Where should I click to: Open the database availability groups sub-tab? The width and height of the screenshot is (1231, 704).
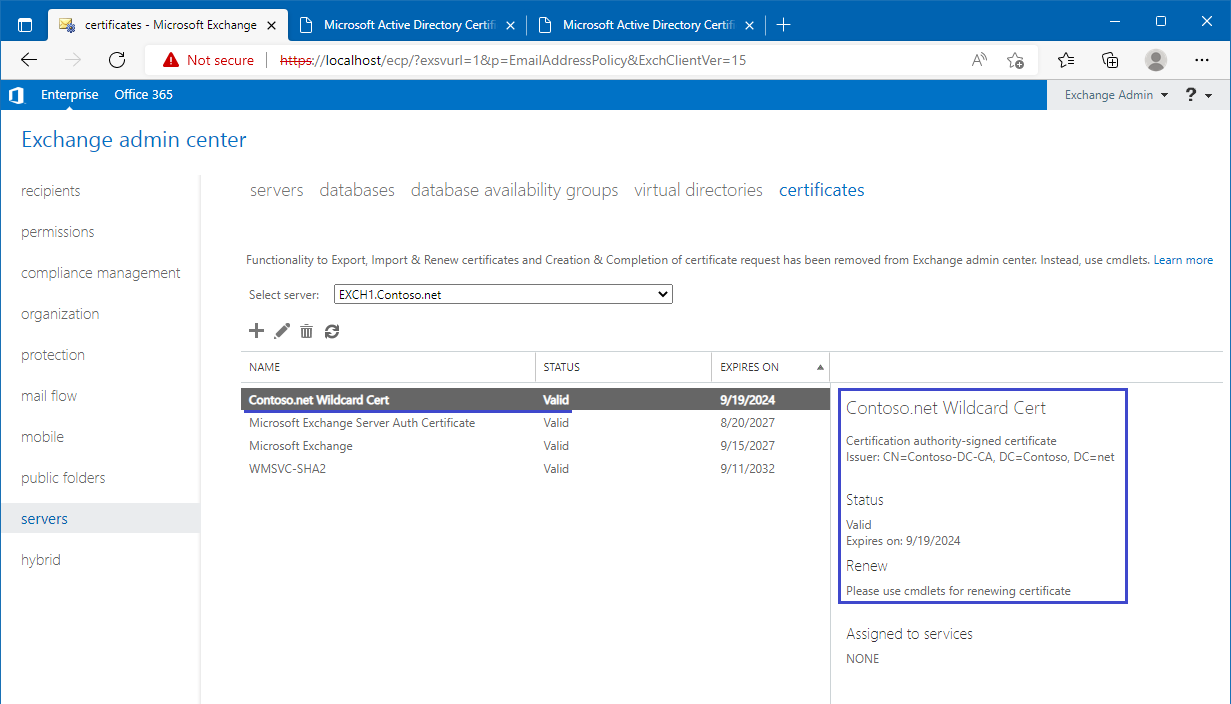[x=514, y=190]
